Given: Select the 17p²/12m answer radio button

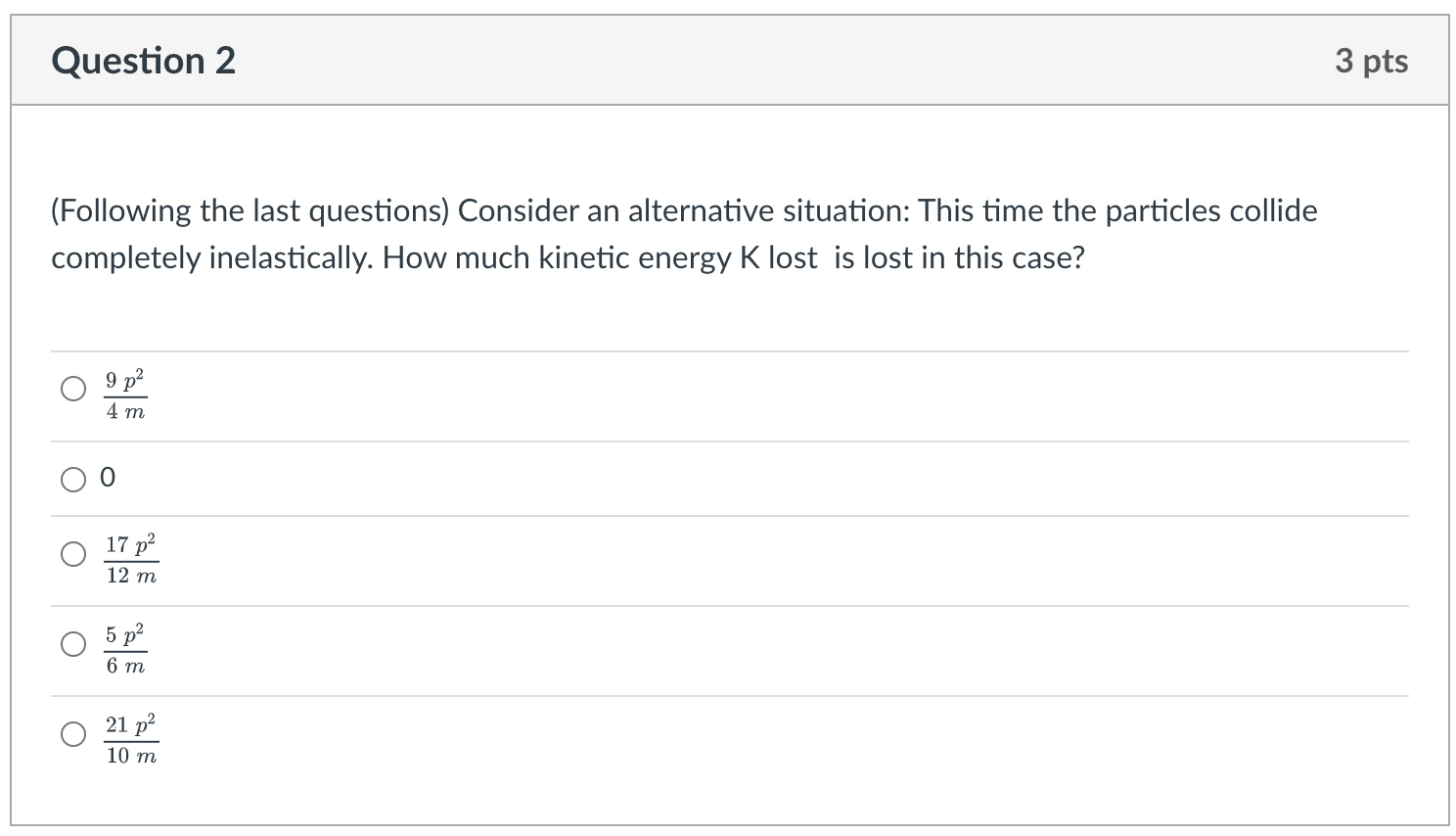Looking at the screenshot, I should click(x=73, y=554).
